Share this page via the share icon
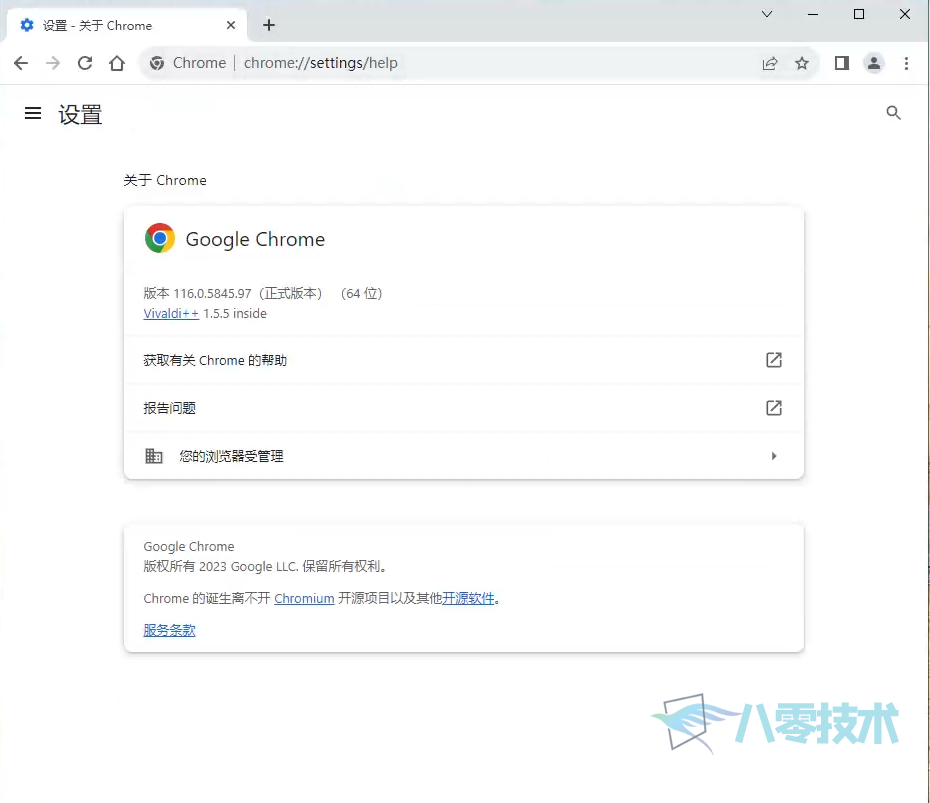 770,63
